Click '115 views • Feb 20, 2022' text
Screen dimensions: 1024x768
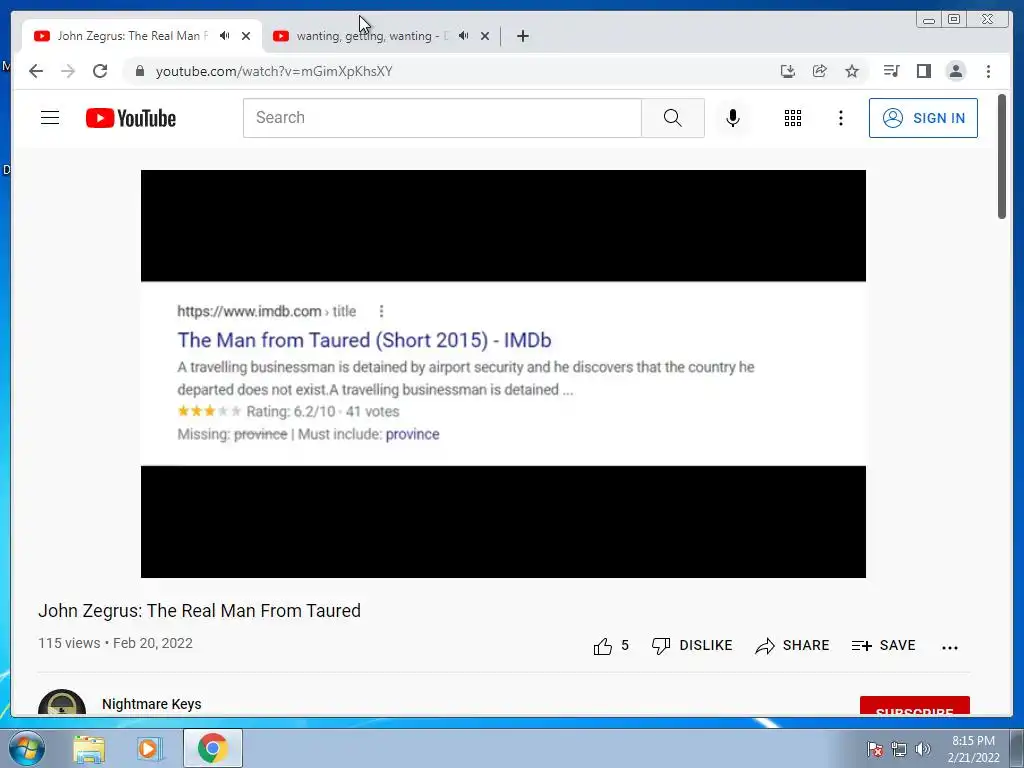point(116,643)
